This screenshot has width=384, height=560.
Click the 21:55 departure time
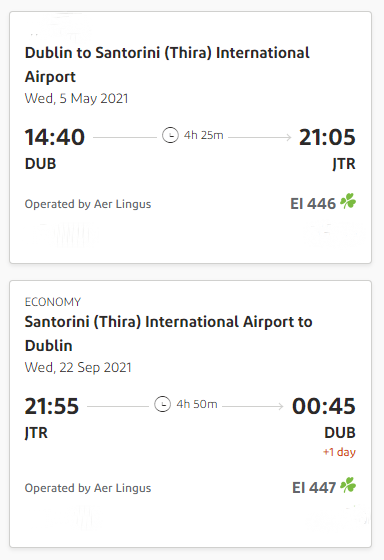click(52, 406)
